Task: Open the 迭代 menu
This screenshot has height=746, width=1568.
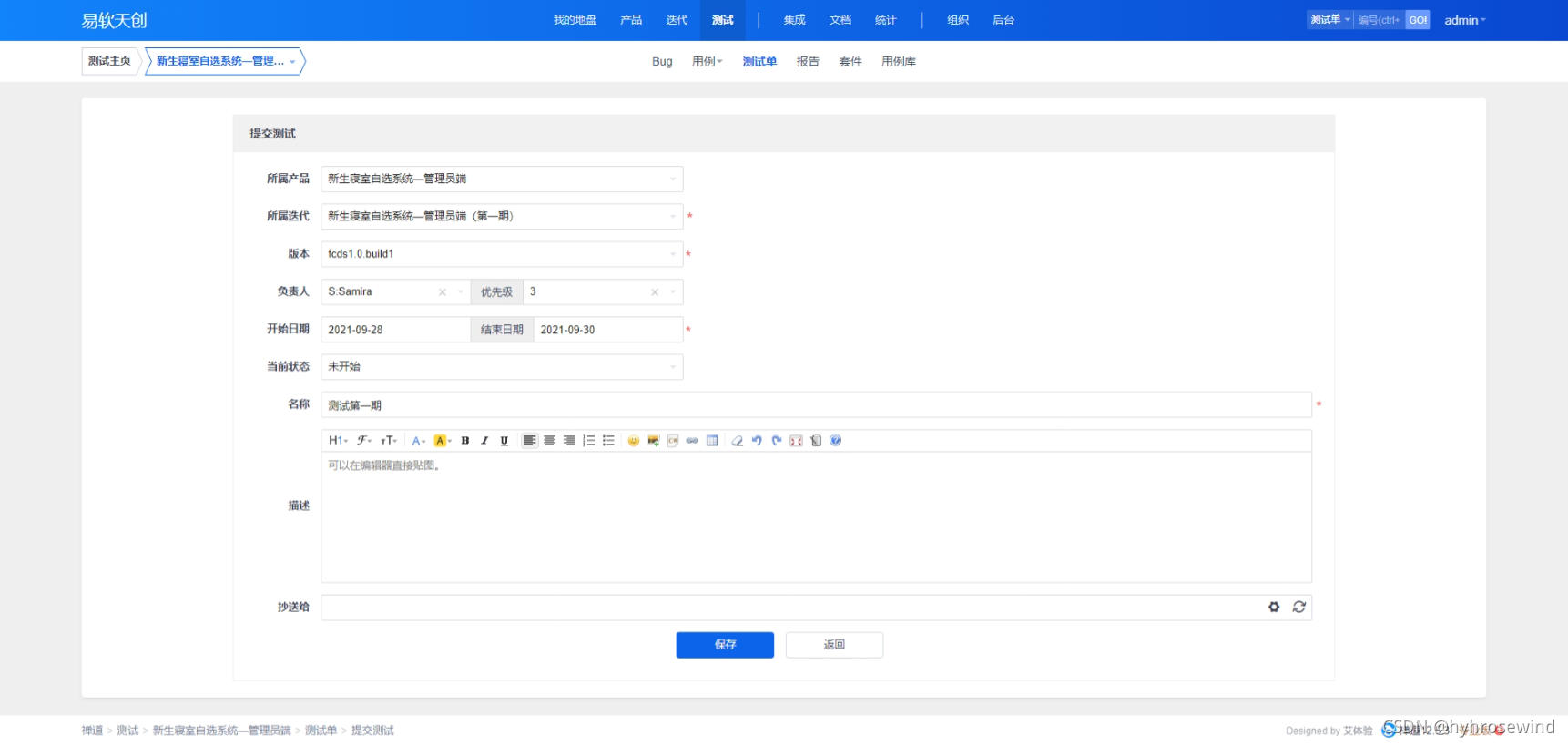Action: pos(677,20)
